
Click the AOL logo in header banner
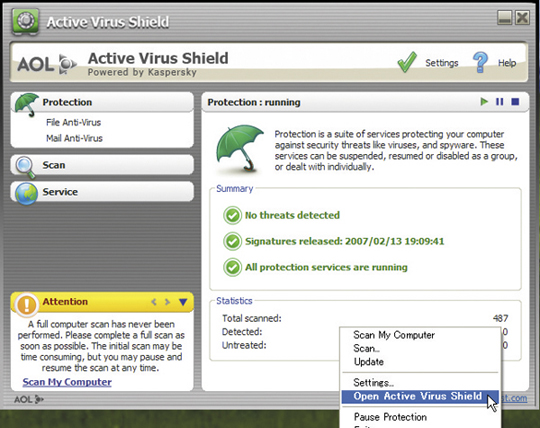coord(46,64)
